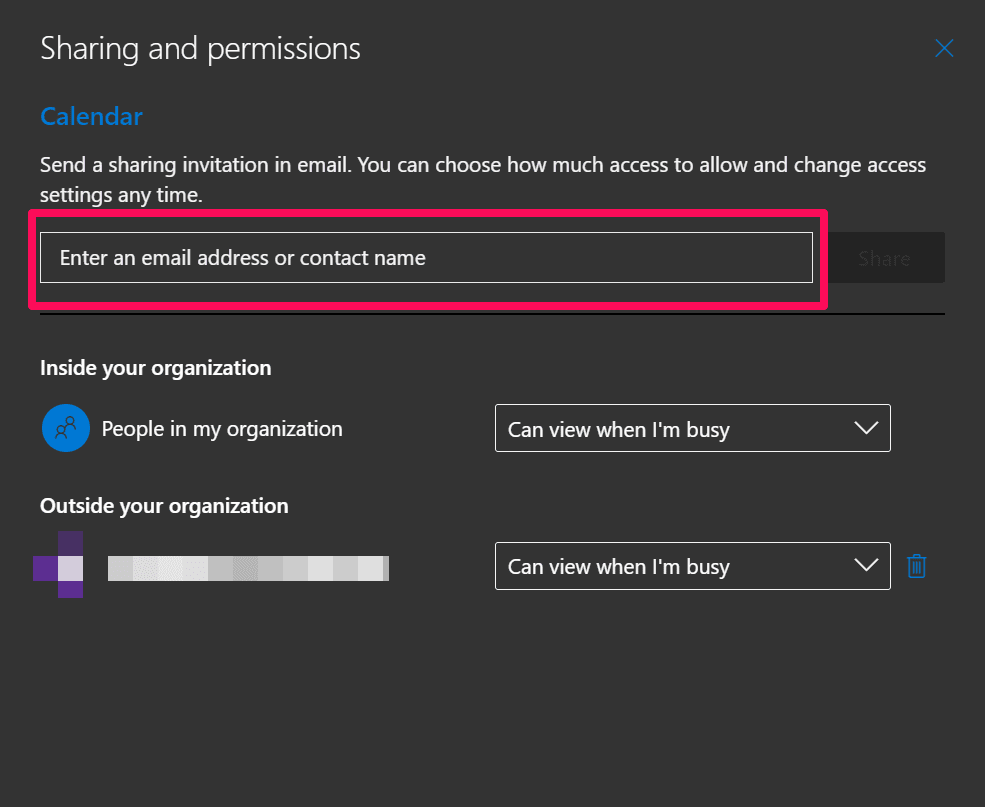The width and height of the screenshot is (985, 807).
Task: Click the chevron arrow on the external user dropdown
Action: point(865,565)
